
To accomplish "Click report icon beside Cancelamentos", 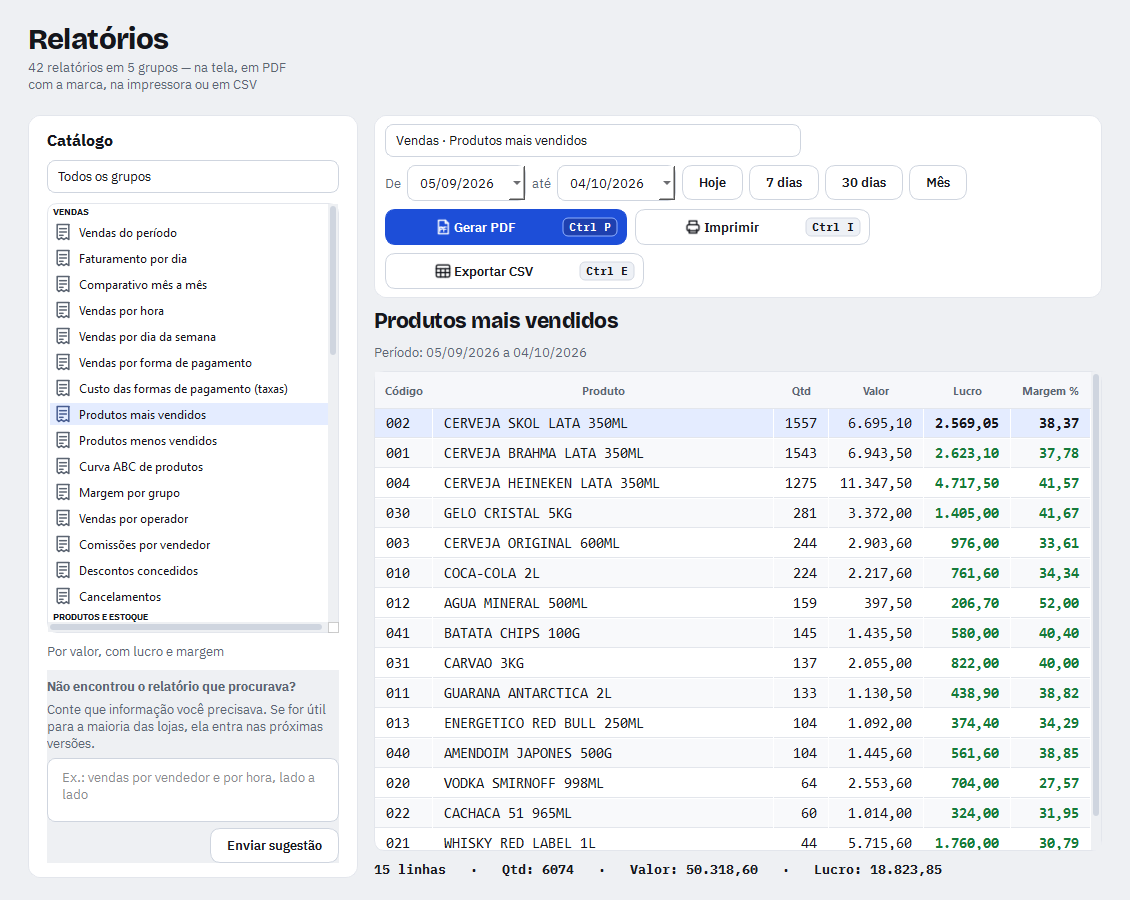I will (63, 597).
